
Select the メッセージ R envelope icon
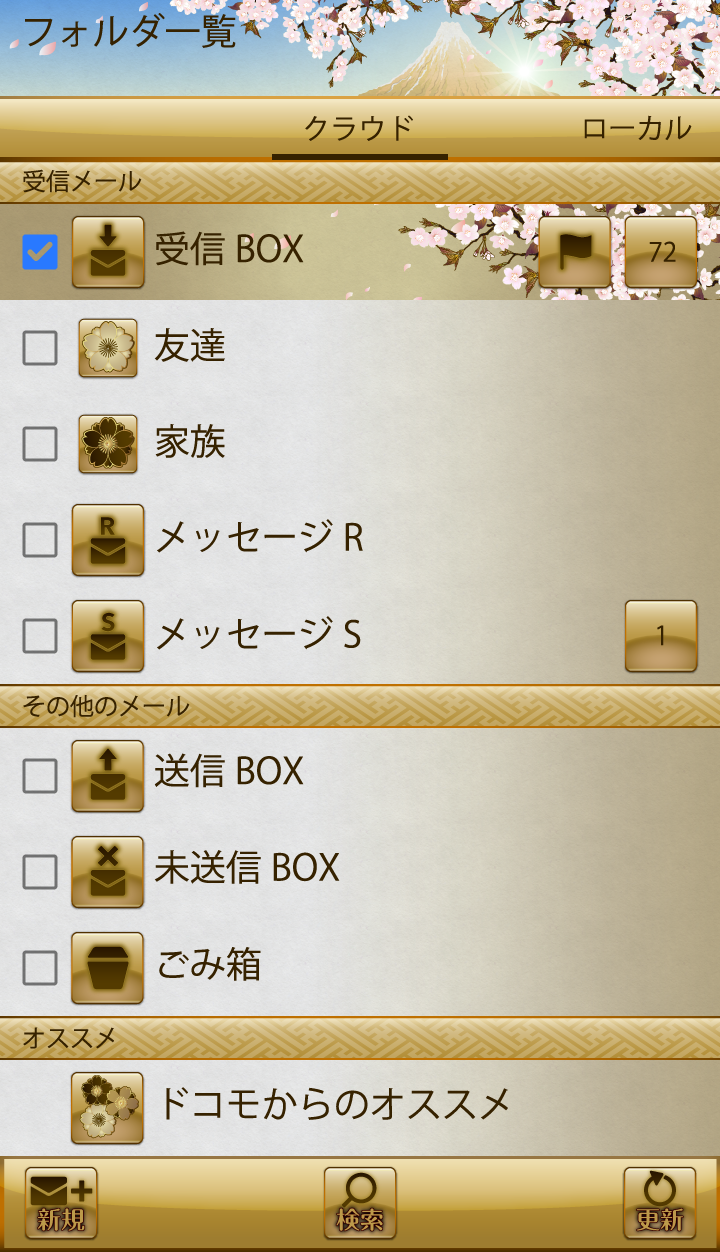108,540
